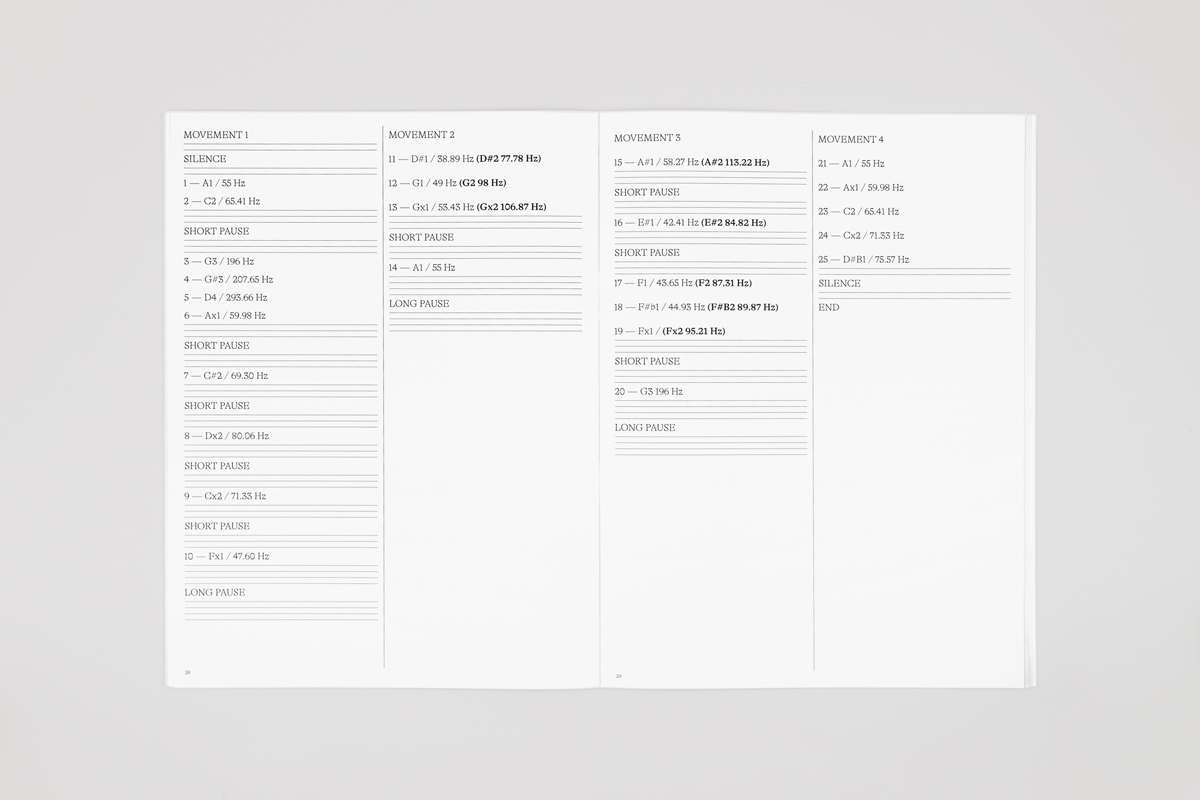Click entry 10 — Fx1 / 47.60 Hz
The image size is (1200, 800).
(x=226, y=556)
